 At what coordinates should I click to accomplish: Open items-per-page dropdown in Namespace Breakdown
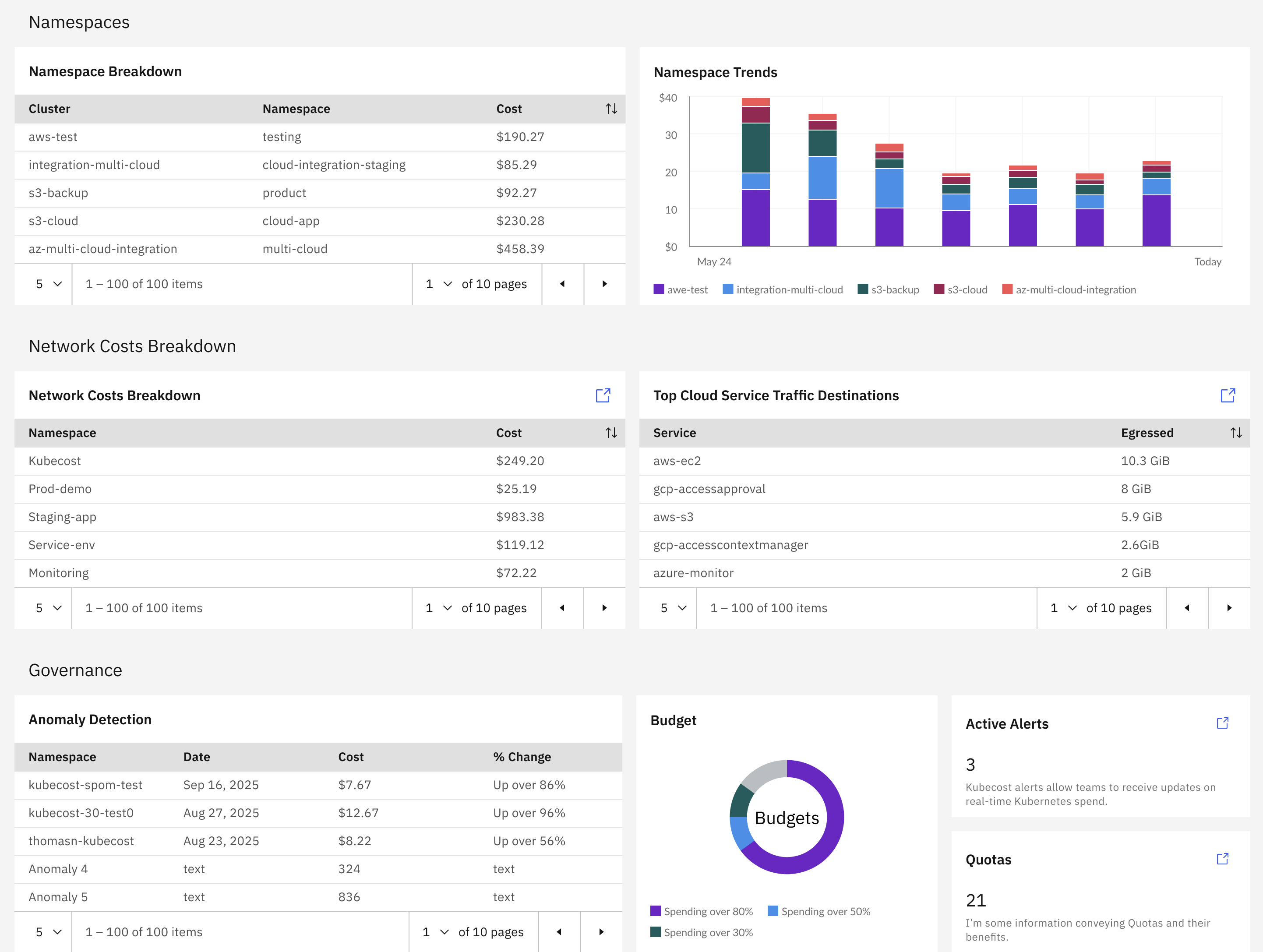coord(48,284)
